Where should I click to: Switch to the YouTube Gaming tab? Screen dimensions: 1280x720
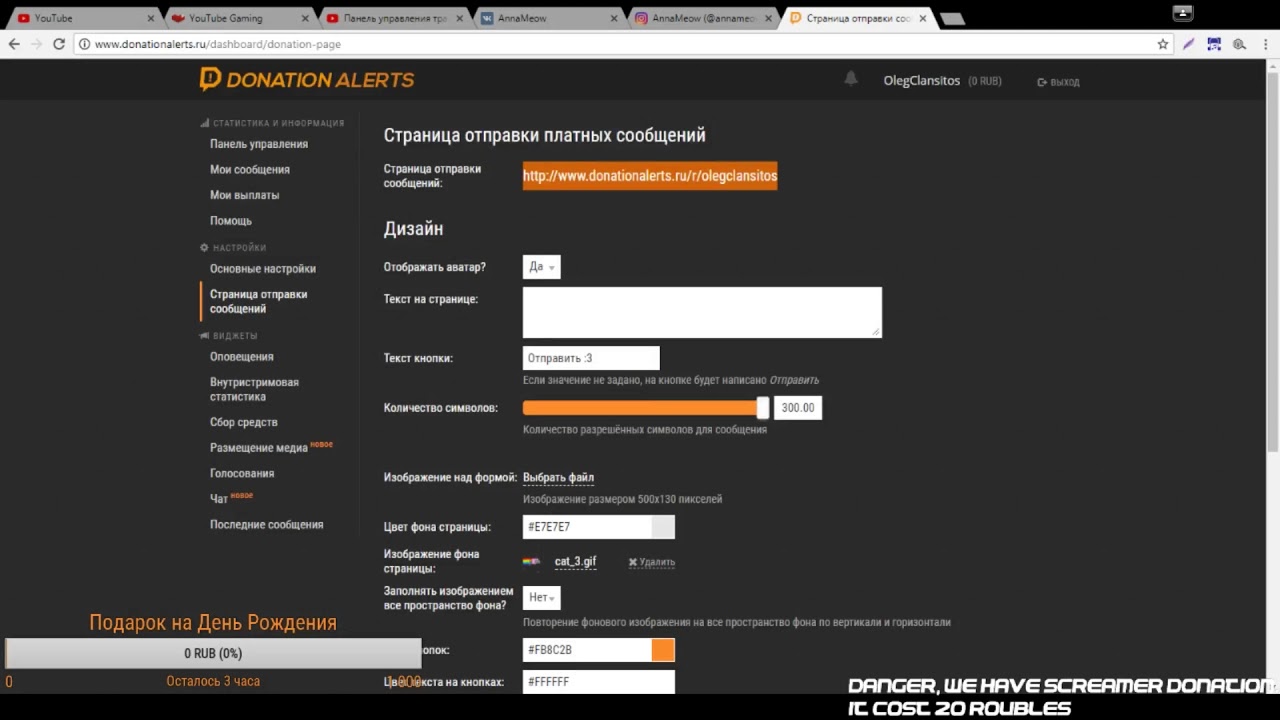[x=240, y=18]
